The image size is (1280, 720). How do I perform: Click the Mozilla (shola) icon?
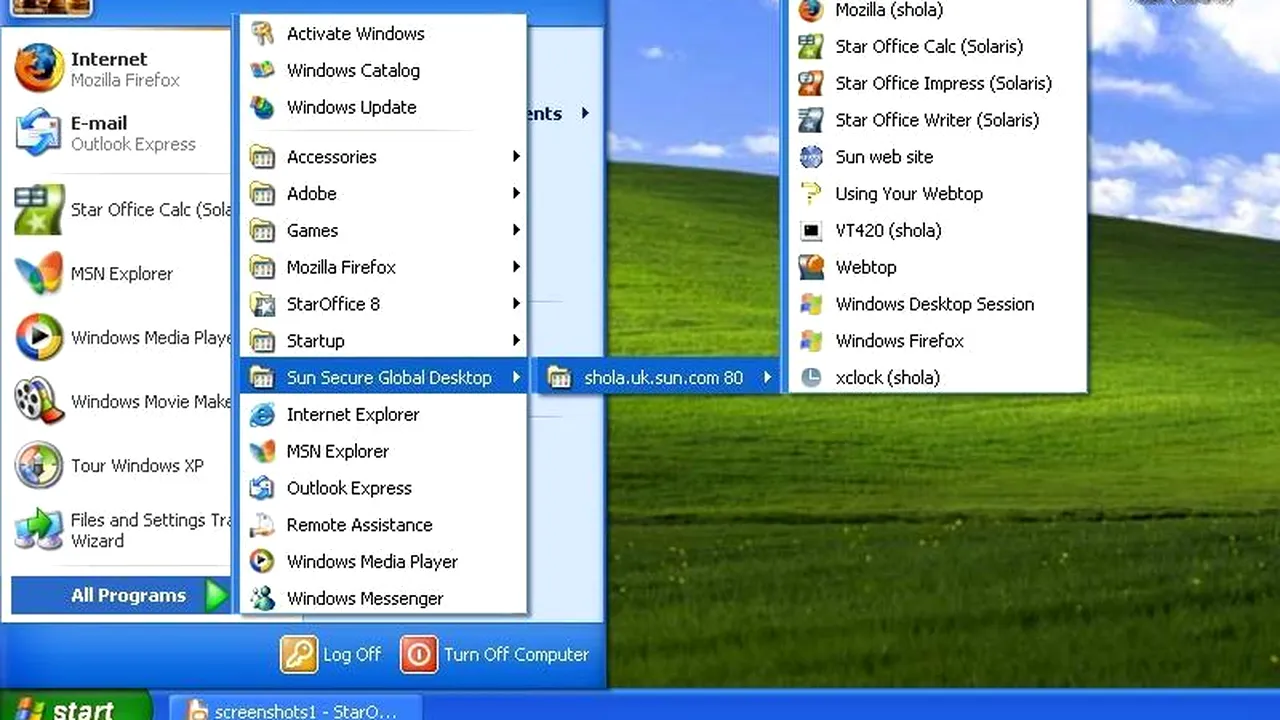pyautogui.click(x=811, y=10)
